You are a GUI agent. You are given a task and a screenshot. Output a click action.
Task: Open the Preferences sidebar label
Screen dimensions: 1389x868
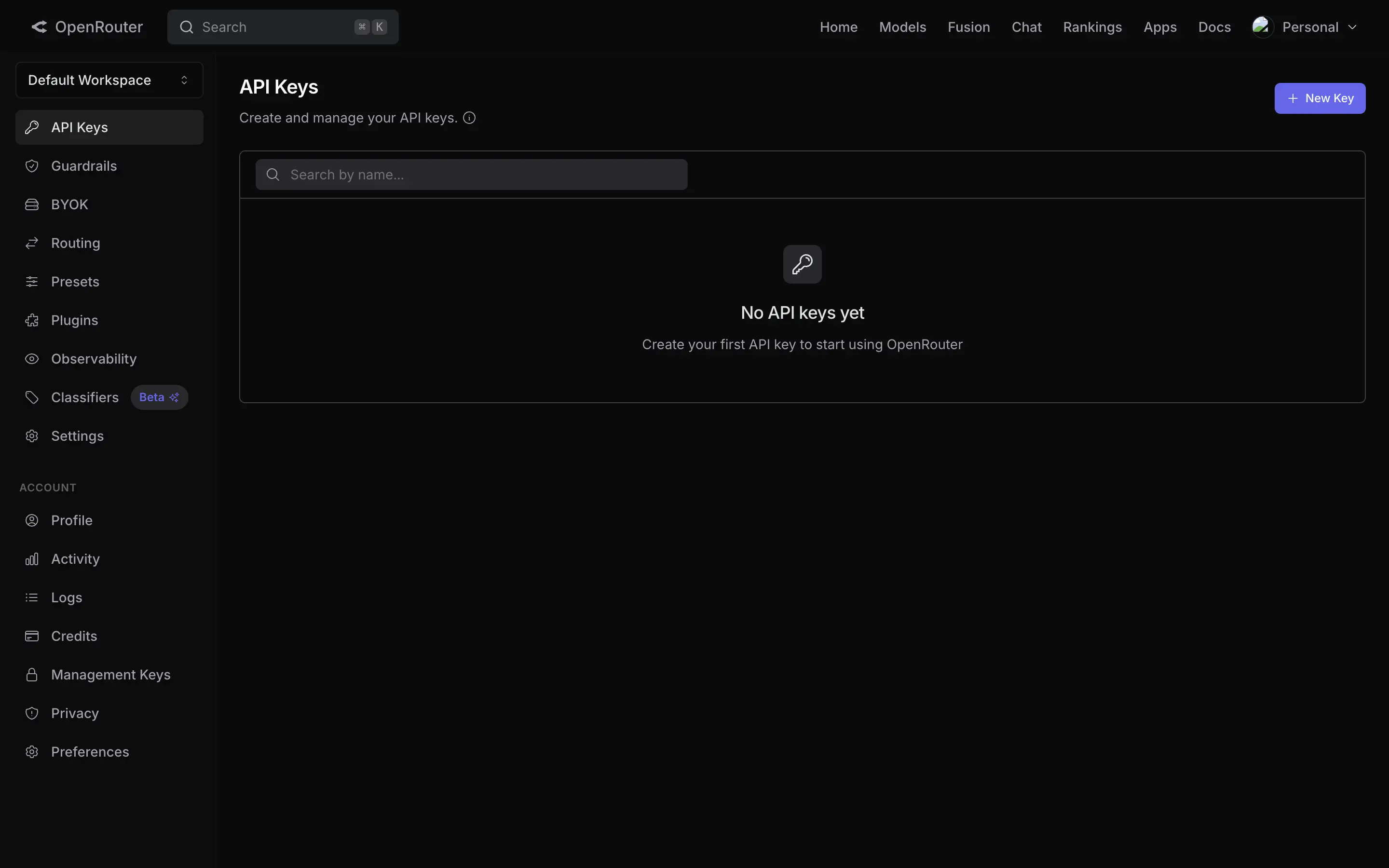(x=90, y=751)
